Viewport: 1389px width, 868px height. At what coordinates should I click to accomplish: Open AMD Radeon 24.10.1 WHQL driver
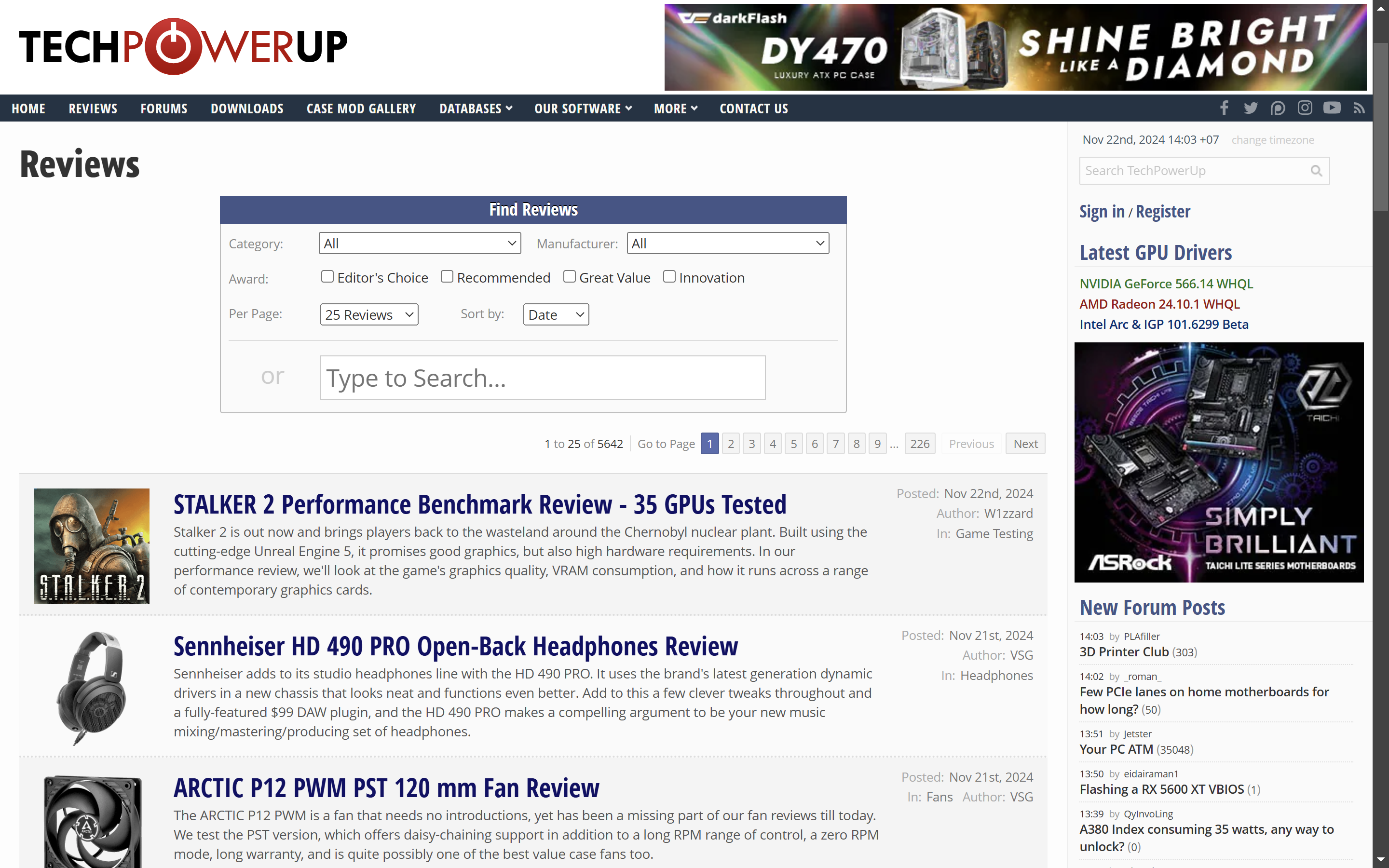tap(1159, 304)
